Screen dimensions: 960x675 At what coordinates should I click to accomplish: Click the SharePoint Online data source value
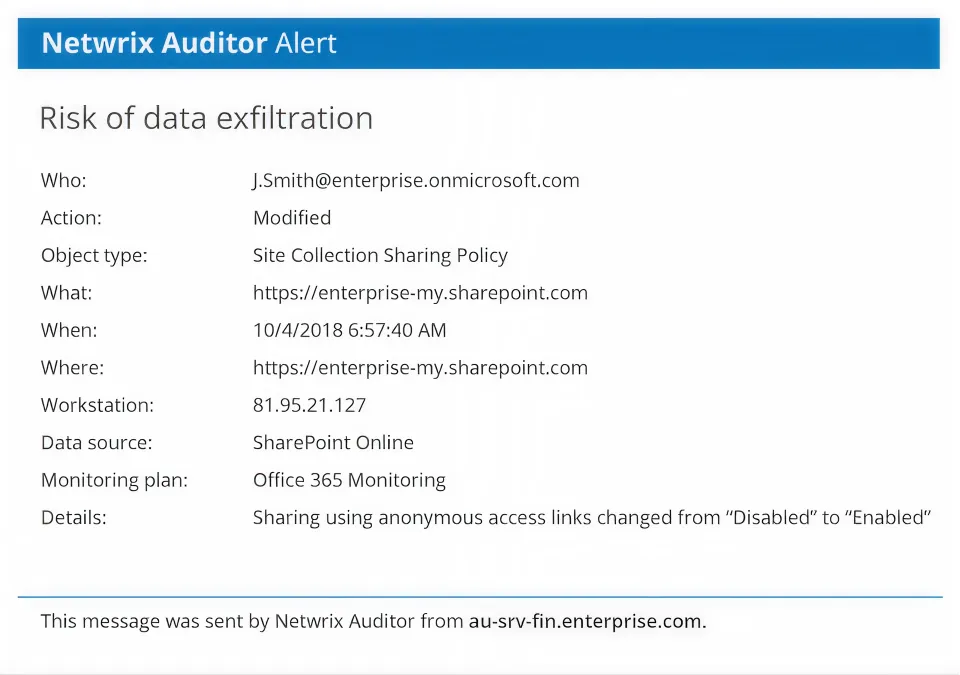tap(333, 443)
